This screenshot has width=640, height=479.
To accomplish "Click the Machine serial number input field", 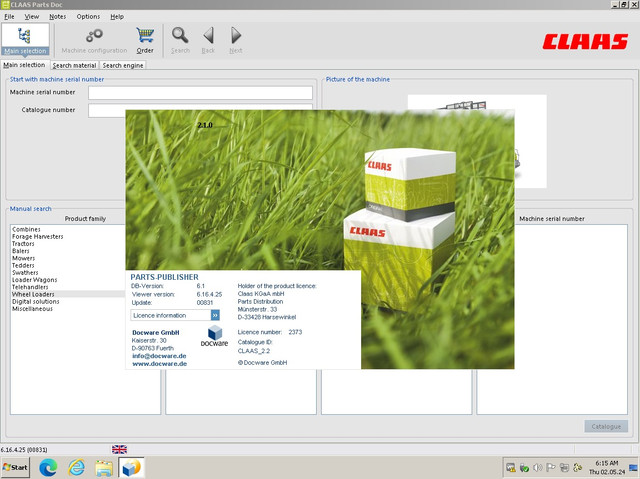I will [200, 93].
